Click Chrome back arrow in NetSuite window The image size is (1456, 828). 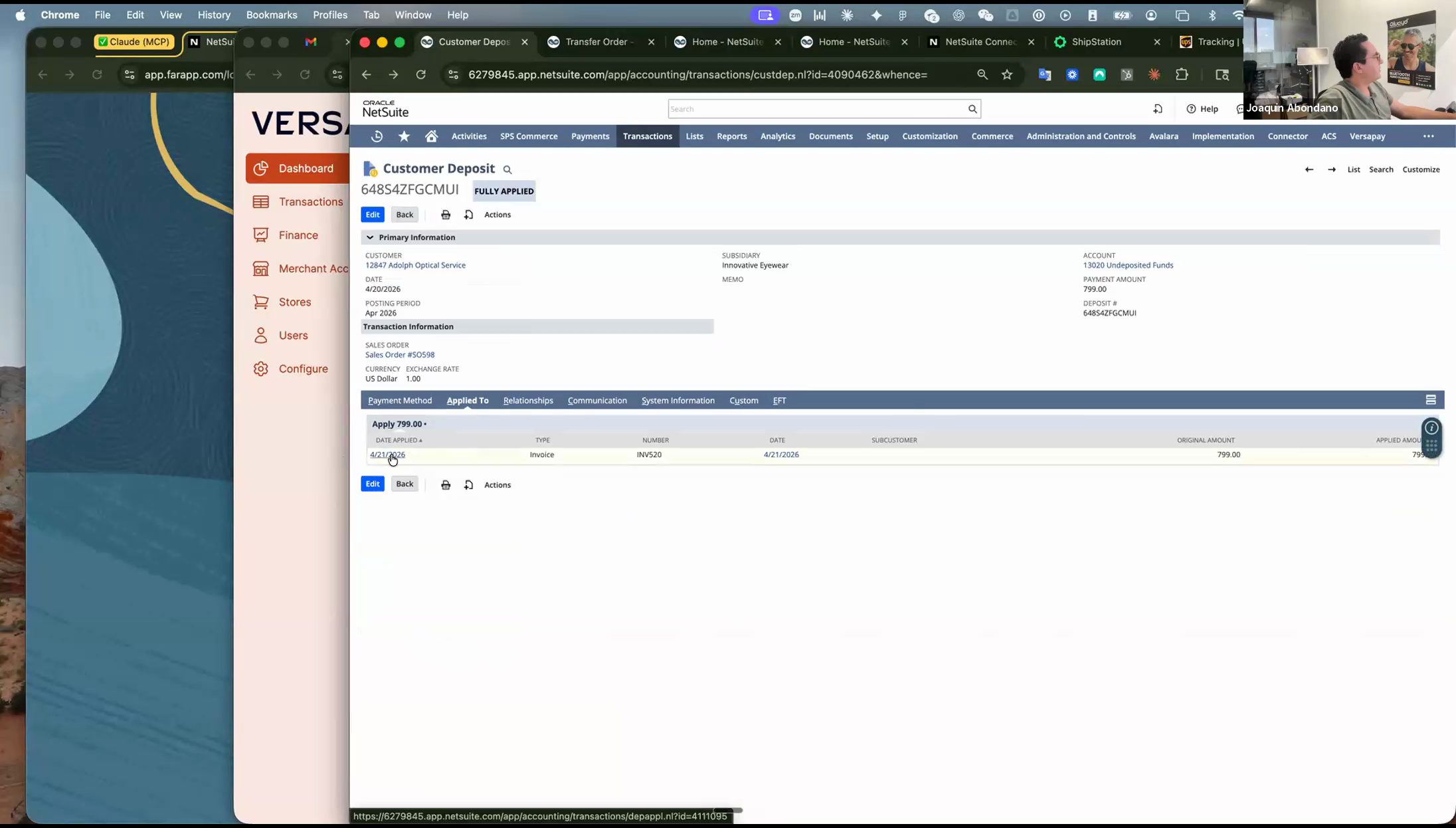point(366,74)
